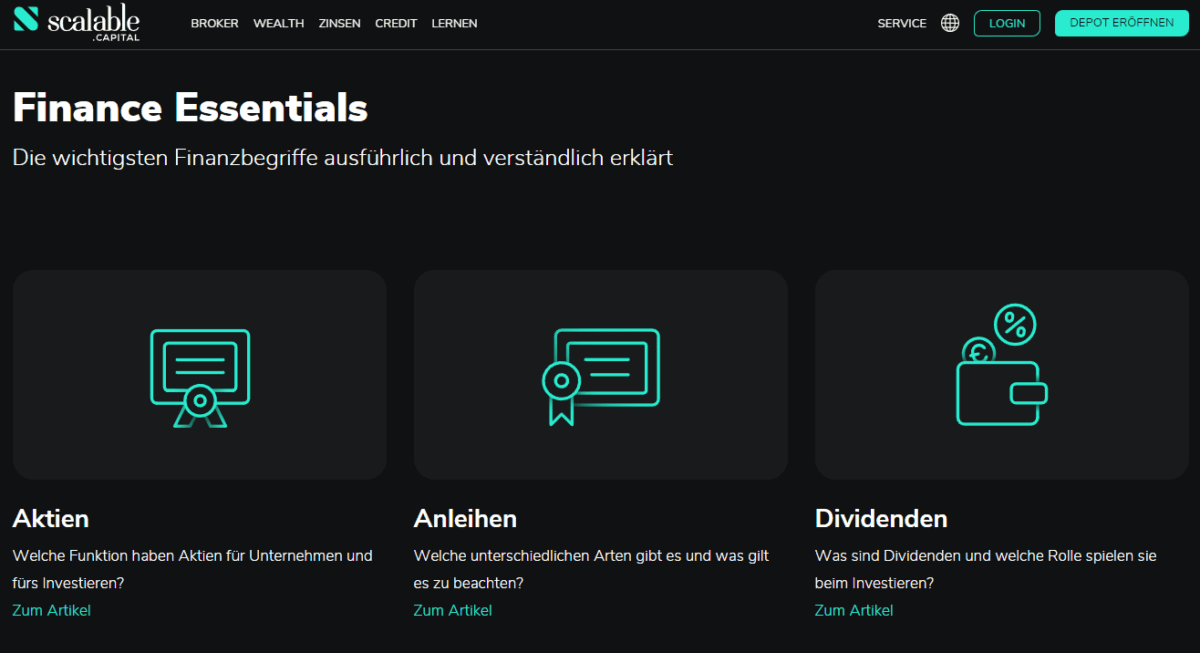The image size is (1200, 653).
Task: Open the WEALTH menu item
Action: 278,23
